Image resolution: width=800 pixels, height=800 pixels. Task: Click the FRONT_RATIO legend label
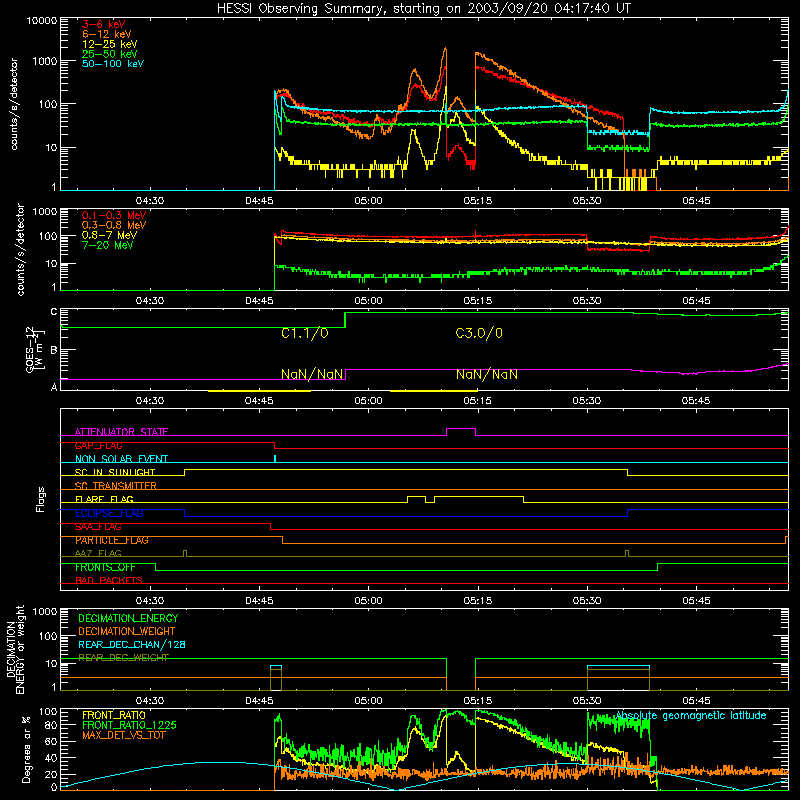pyautogui.click(x=114, y=715)
